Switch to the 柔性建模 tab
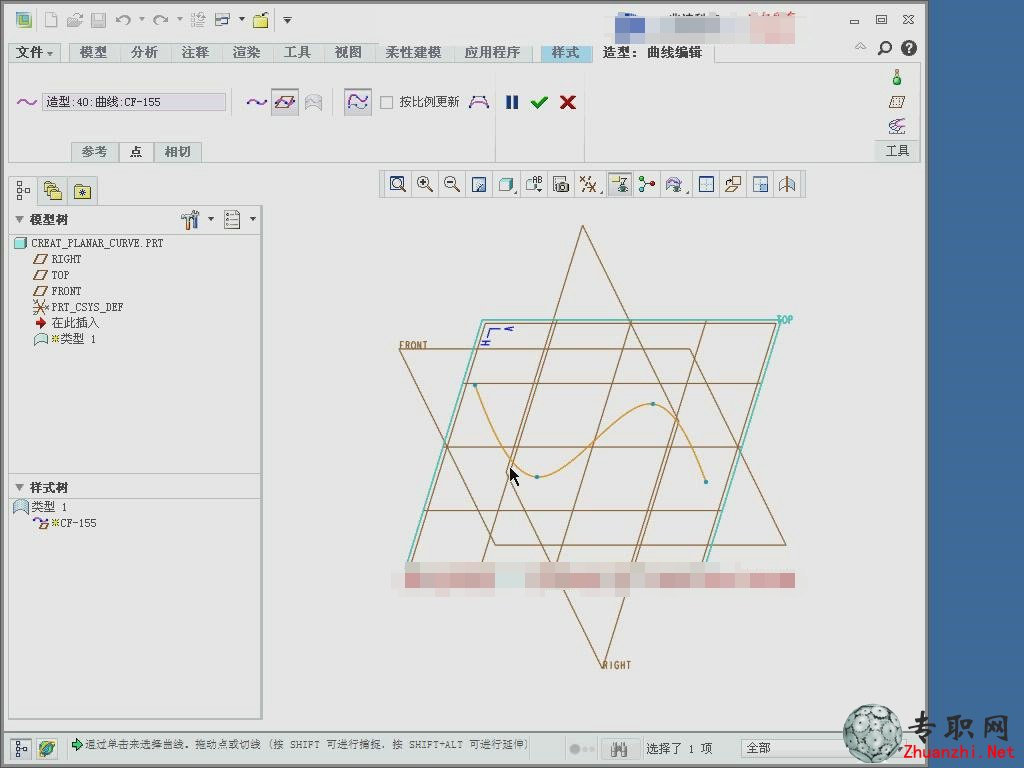This screenshot has width=1024, height=768. pos(413,52)
